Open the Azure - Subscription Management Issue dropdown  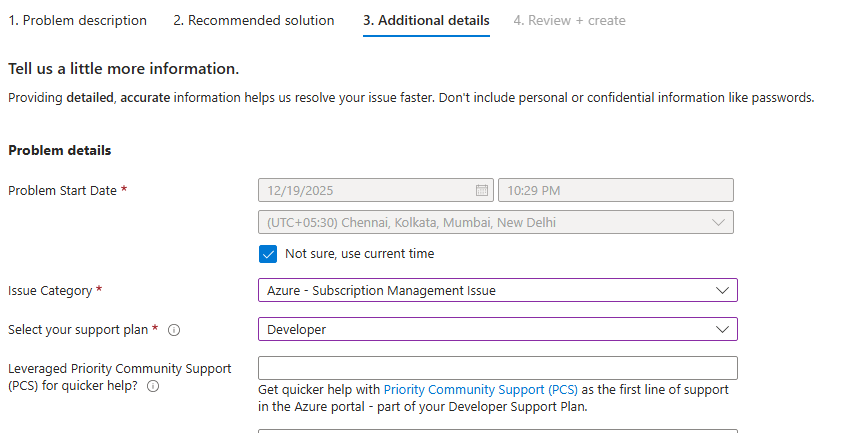point(497,291)
